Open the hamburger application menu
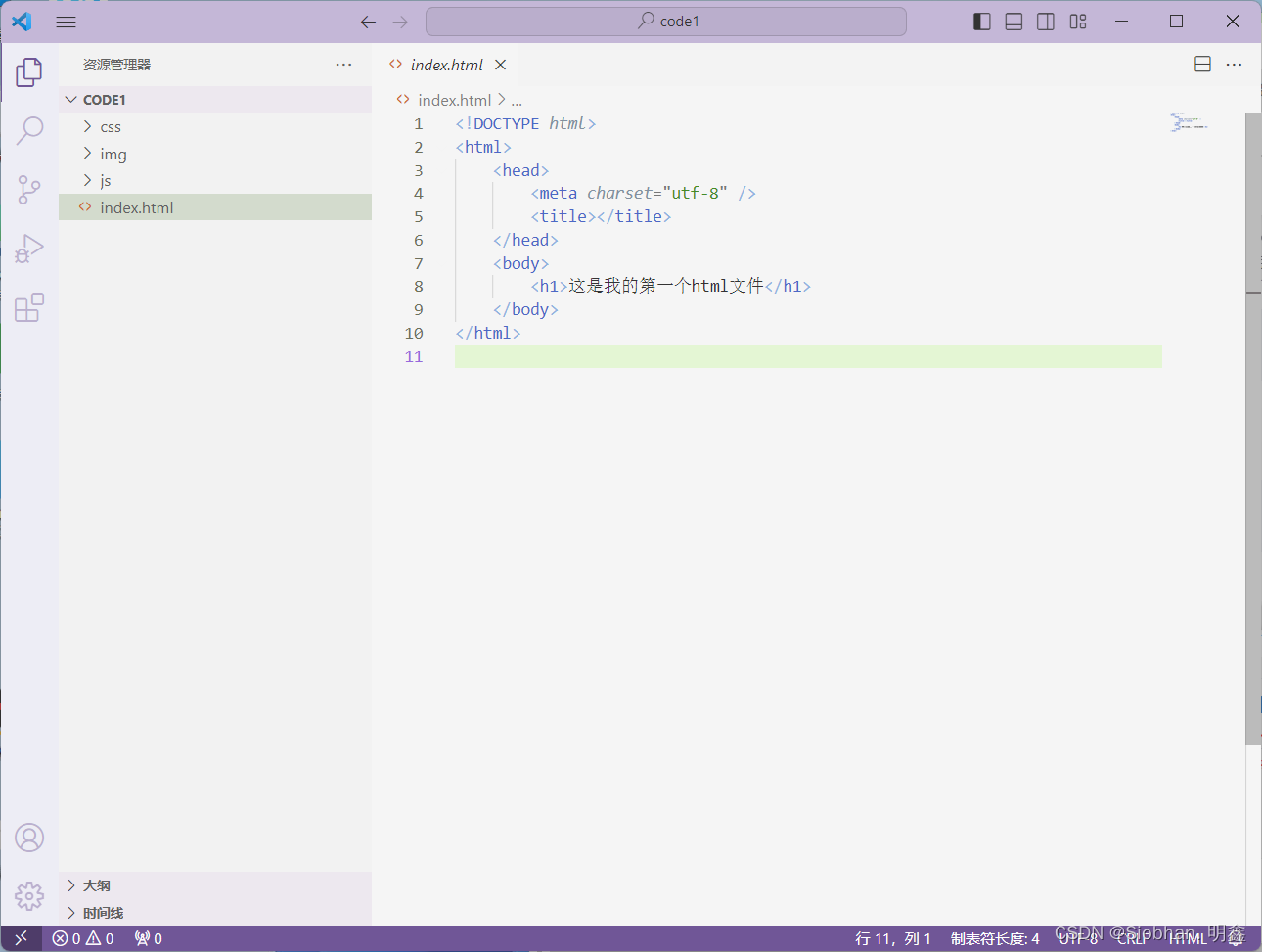The width and height of the screenshot is (1262, 952). pos(66,22)
